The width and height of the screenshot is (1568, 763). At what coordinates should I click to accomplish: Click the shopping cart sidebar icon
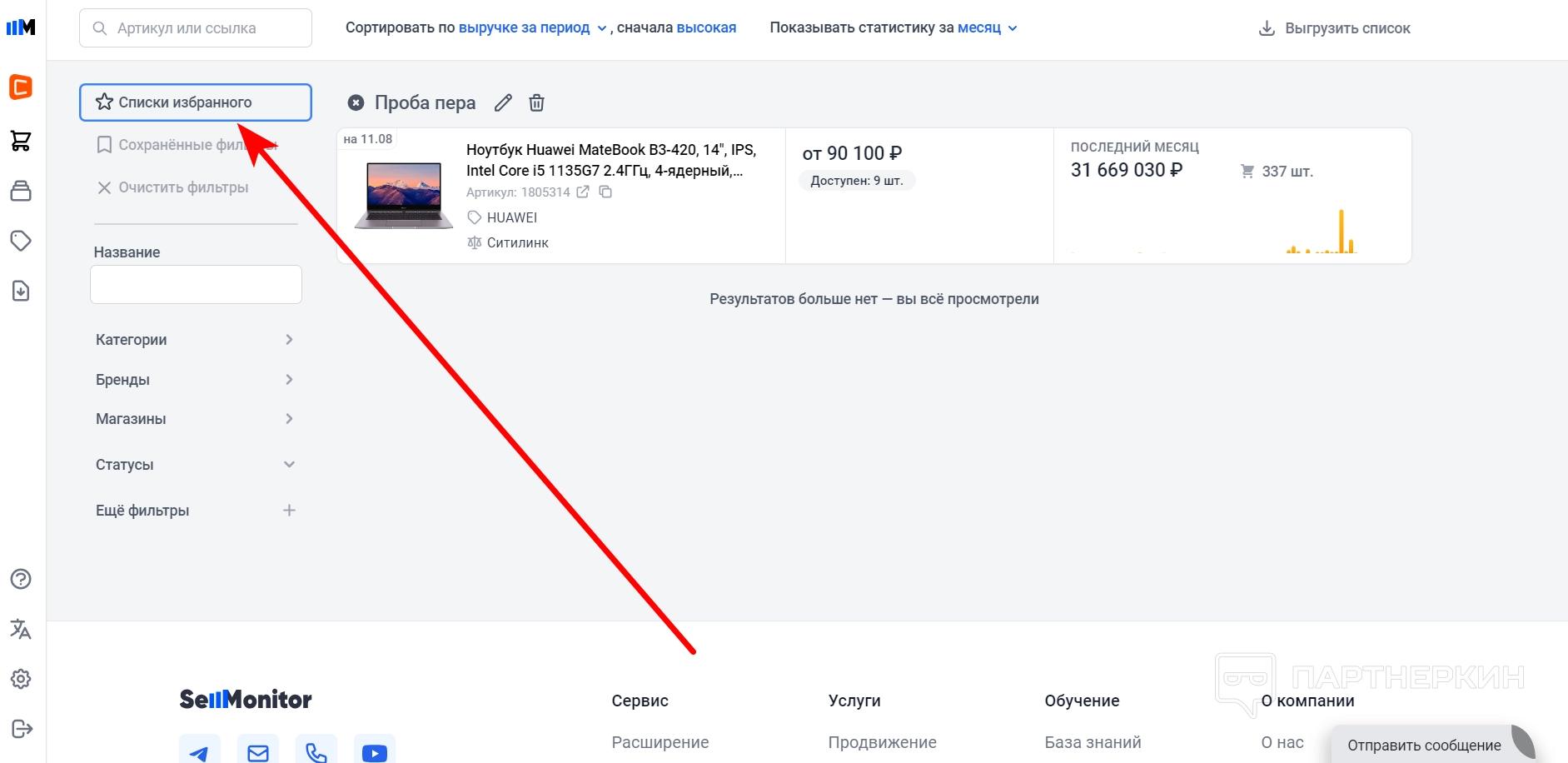(21, 141)
